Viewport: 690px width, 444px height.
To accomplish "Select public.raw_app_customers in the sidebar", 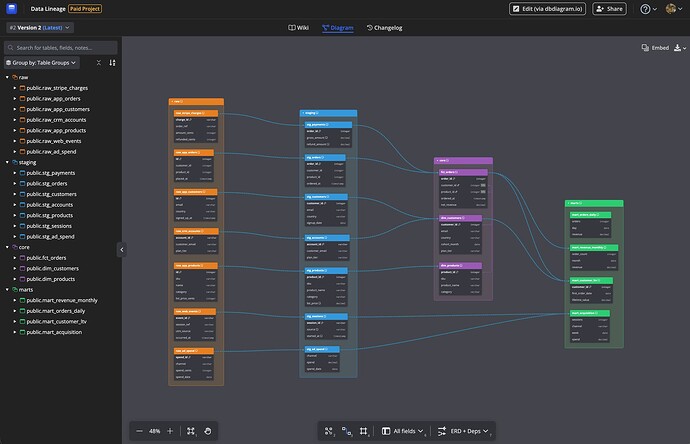I will click(58, 109).
